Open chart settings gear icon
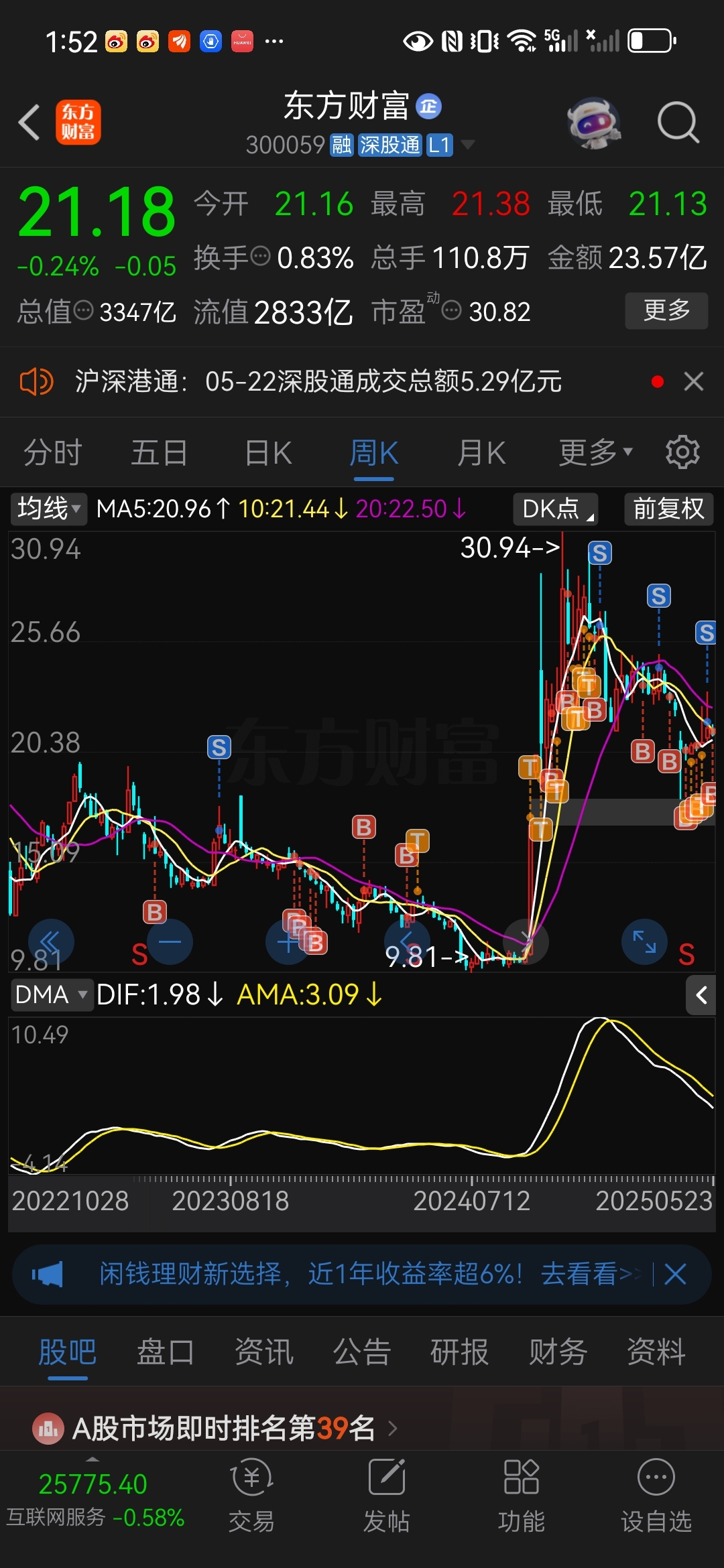The width and height of the screenshot is (724, 1568). click(x=682, y=452)
